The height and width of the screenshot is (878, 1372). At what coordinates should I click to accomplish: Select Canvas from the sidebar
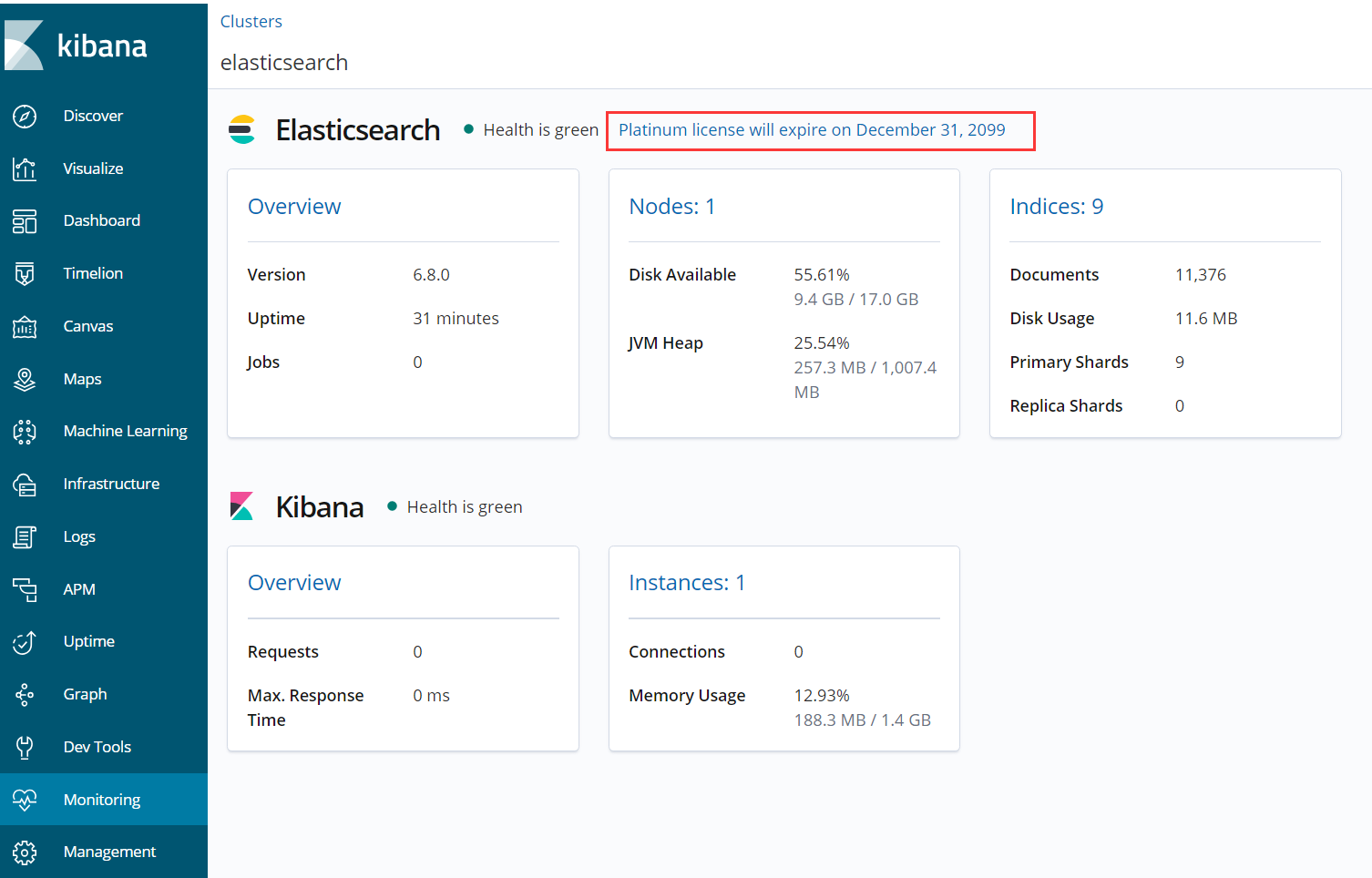pyautogui.click(x=88, y=326)
